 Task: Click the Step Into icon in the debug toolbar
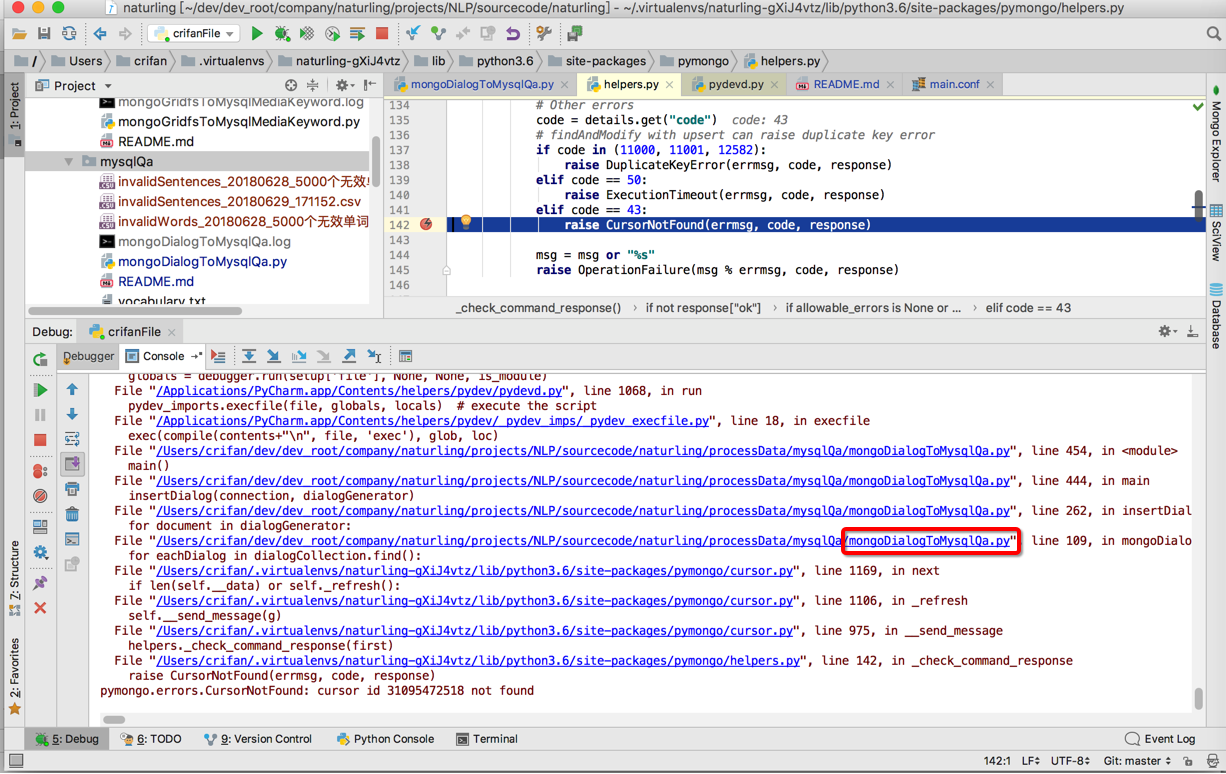click(x=273, y=356)
